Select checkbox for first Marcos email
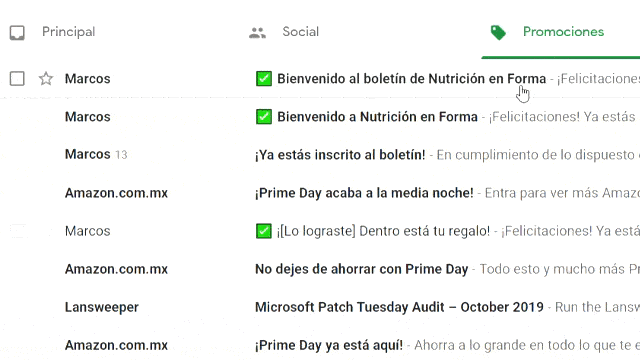This screenshot has height=360, width=640. (17, 78)
